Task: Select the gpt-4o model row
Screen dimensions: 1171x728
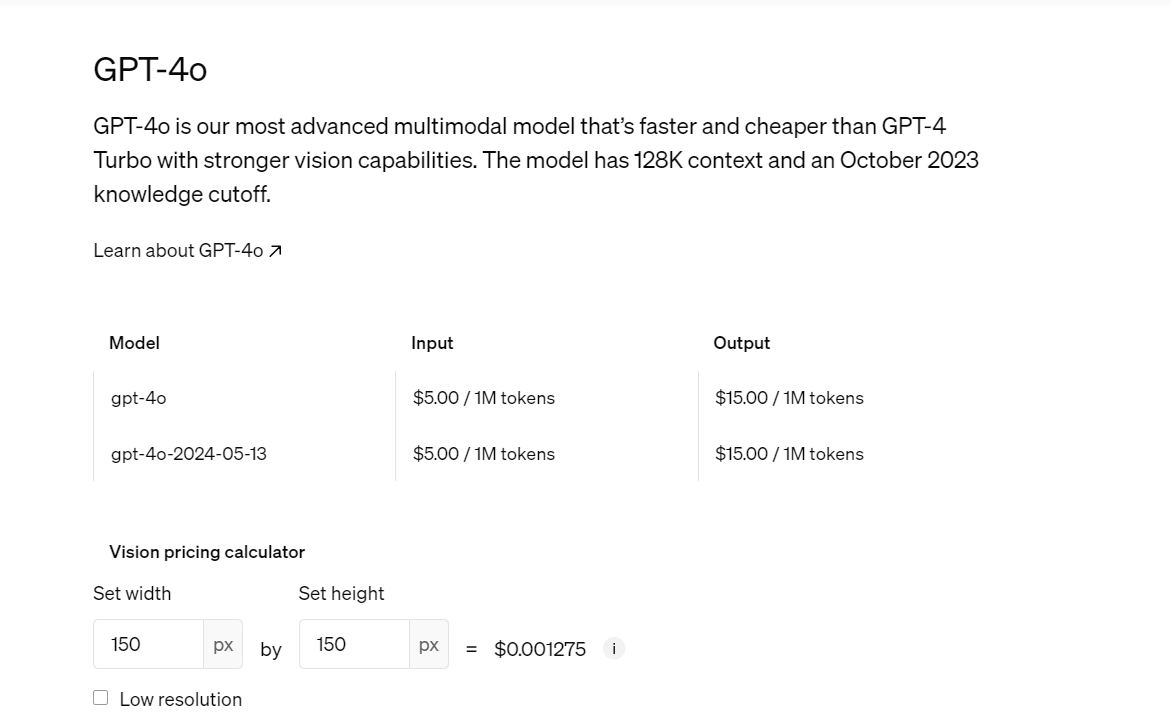Action: (137, 398)
